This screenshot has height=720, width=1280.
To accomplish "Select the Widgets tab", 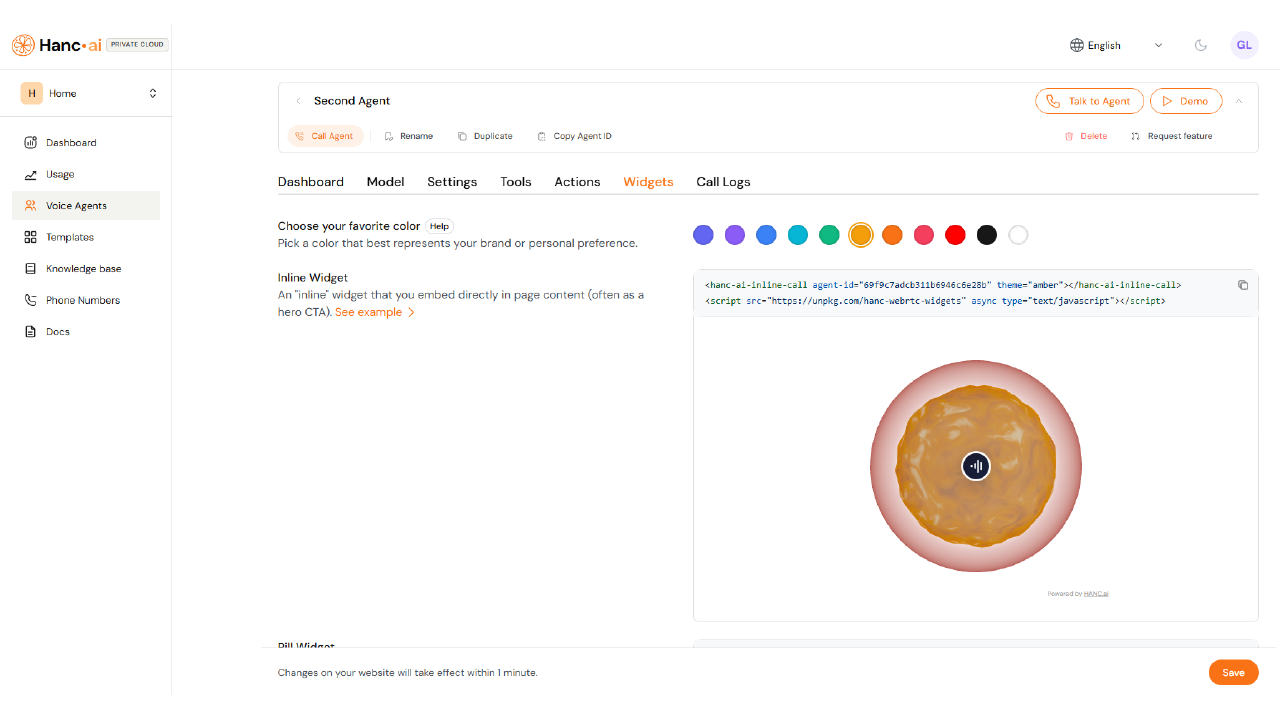I will click(648, 182).
